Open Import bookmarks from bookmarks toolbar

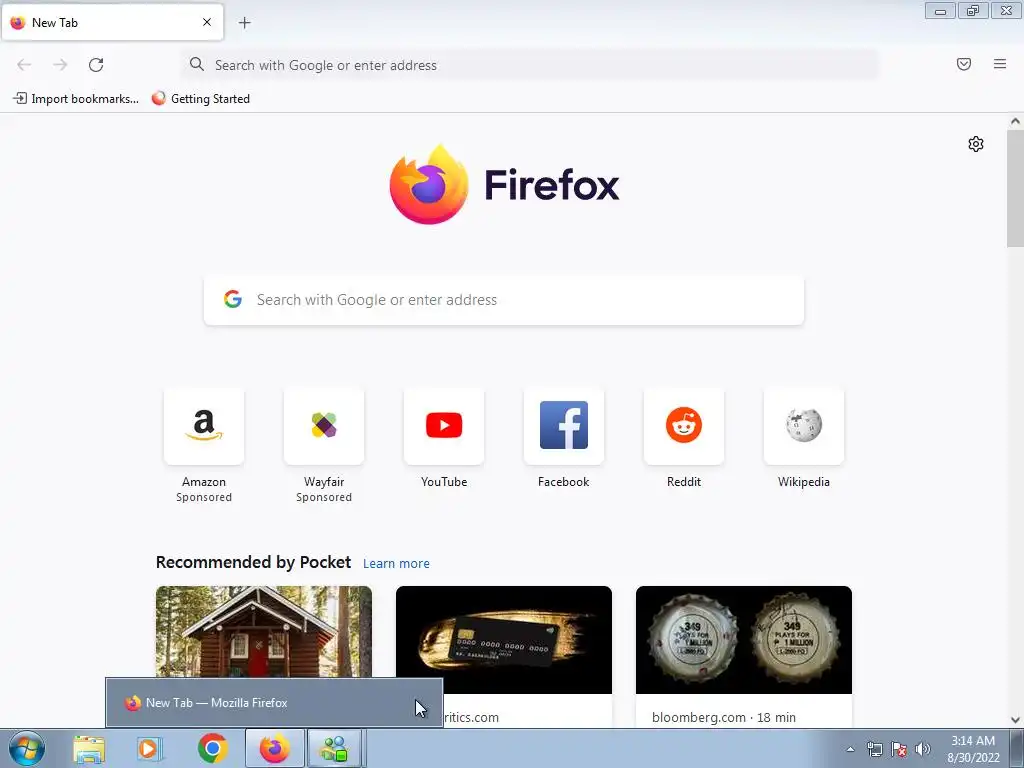coord(76,99)
